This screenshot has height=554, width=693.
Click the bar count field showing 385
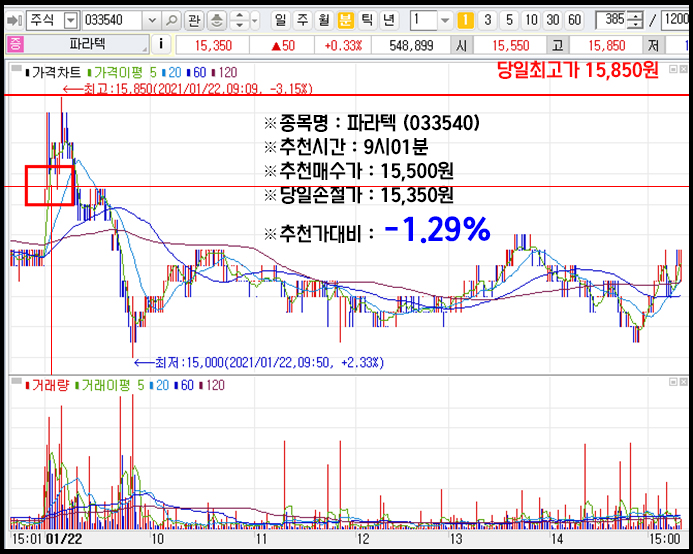(612, 20)
